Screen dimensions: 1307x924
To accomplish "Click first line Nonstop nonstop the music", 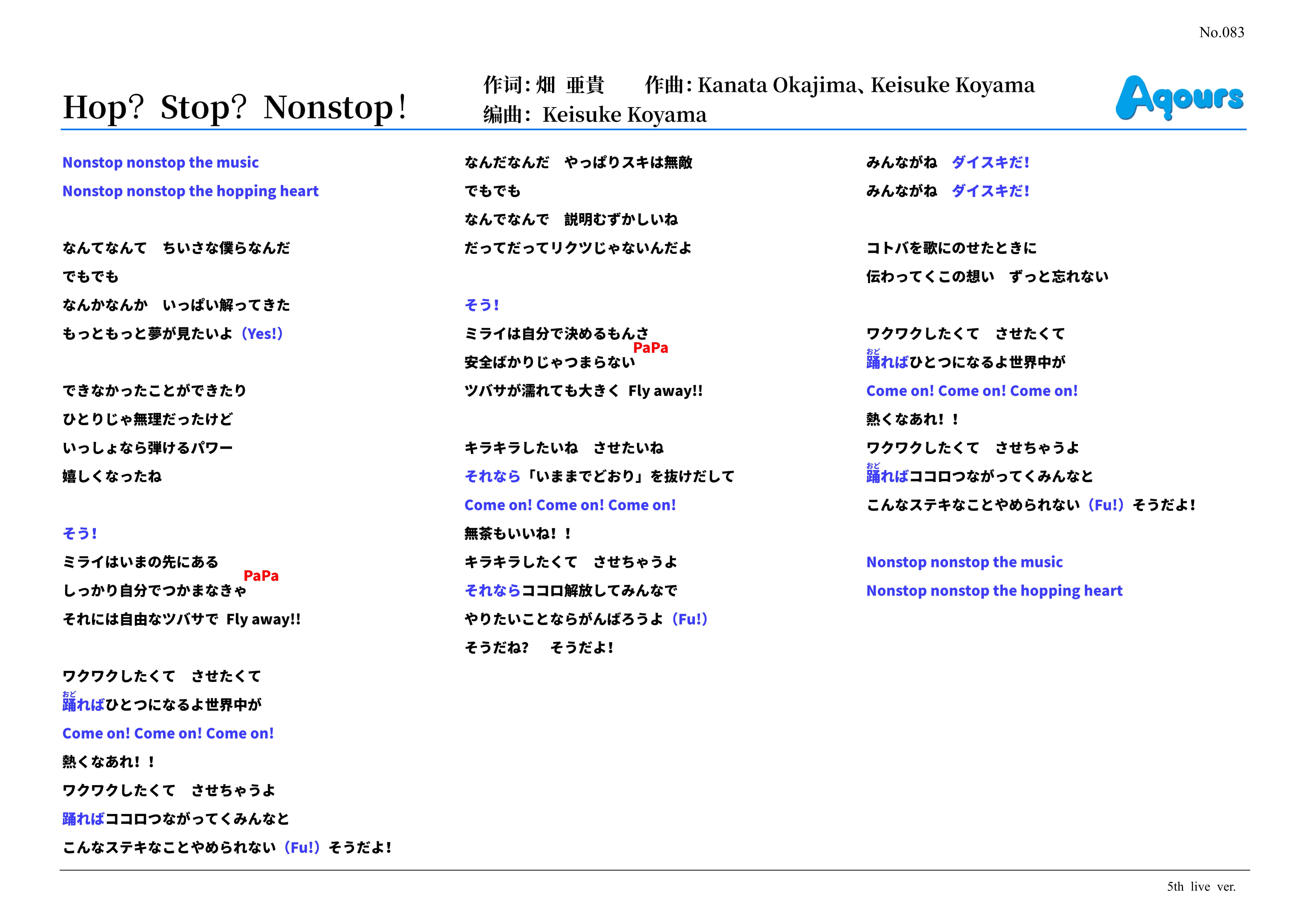I will point(160,162).
